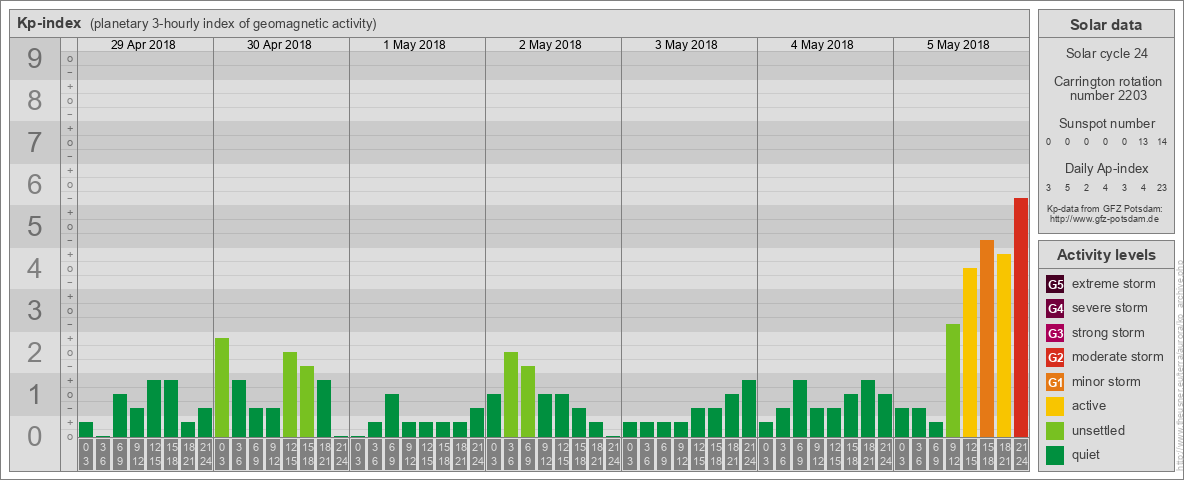Select the '30 Apr 2018' date header

279,45
